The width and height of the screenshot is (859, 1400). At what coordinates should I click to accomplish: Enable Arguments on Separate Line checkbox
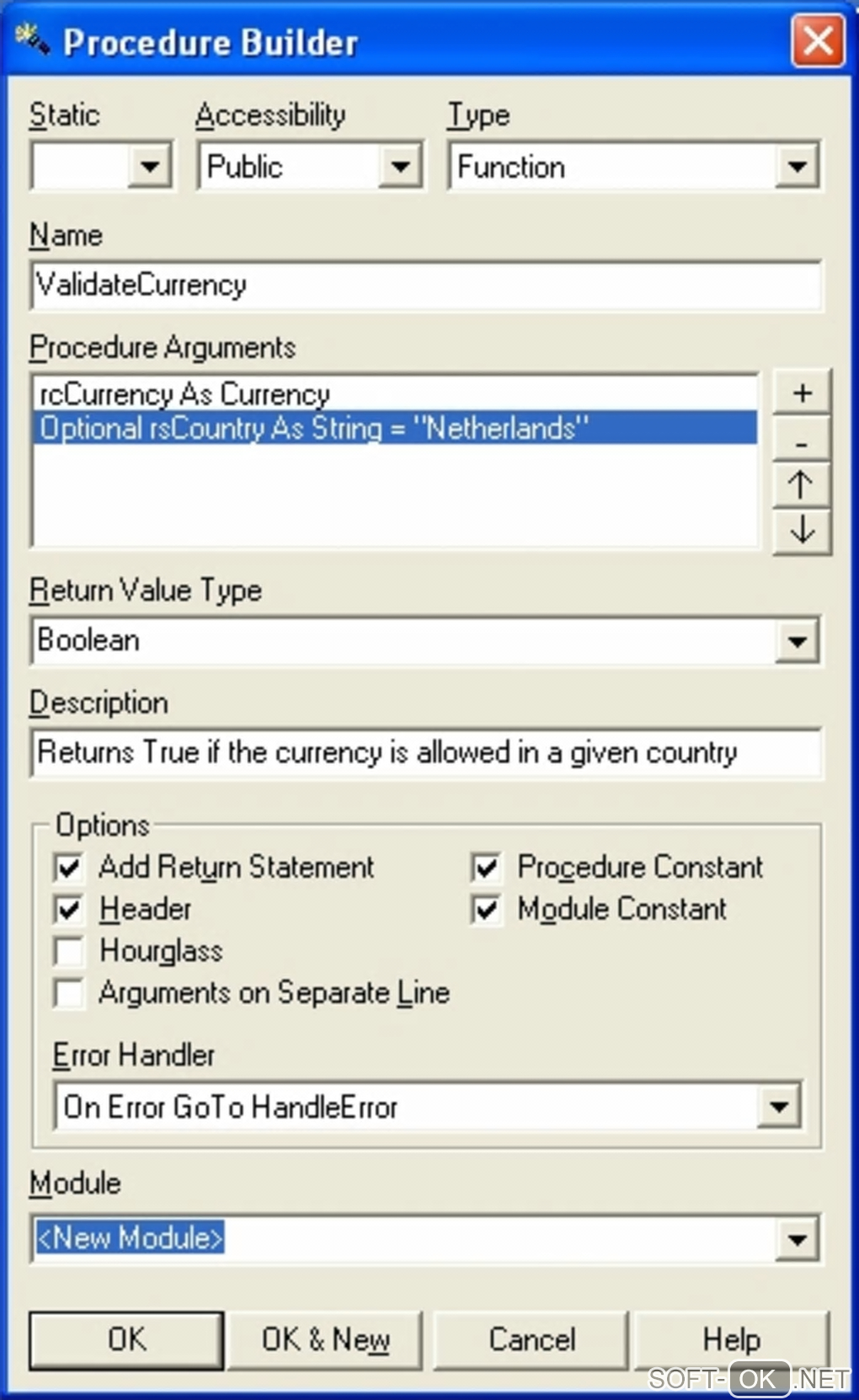69,993
